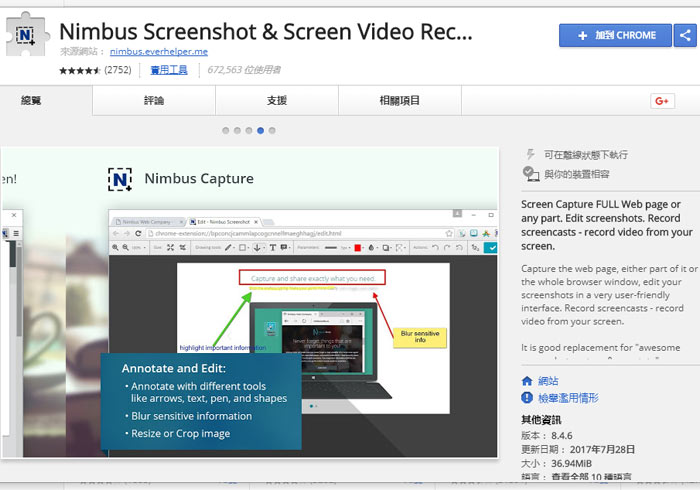Viewport: 700px width, 490px height.
Task: Switch to the 總覽 tab
Action: point(31,100)
